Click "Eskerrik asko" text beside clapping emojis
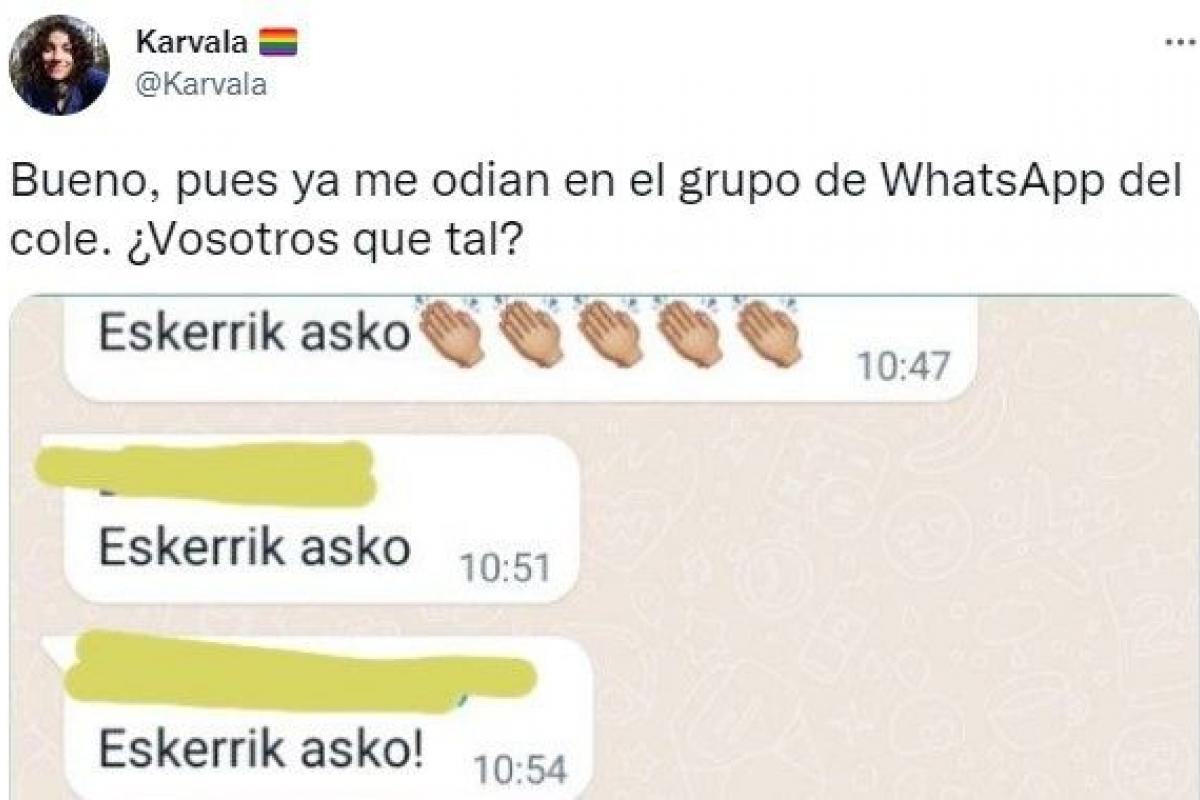This screenshot has width=1200, height=800. coord(254,334)
